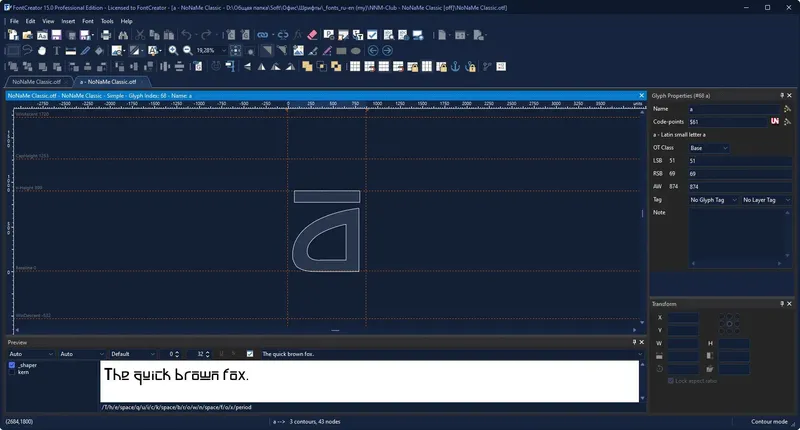Select the lasso selection tool
This screenshot has height=430, width=800.
point(27,50)
